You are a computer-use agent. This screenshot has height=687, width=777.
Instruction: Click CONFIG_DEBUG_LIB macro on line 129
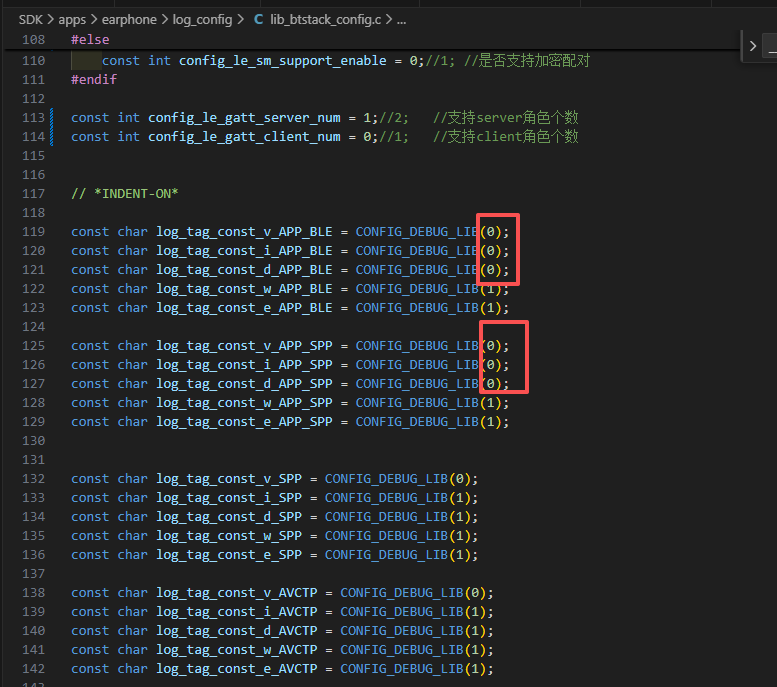[x=417, y=422]
